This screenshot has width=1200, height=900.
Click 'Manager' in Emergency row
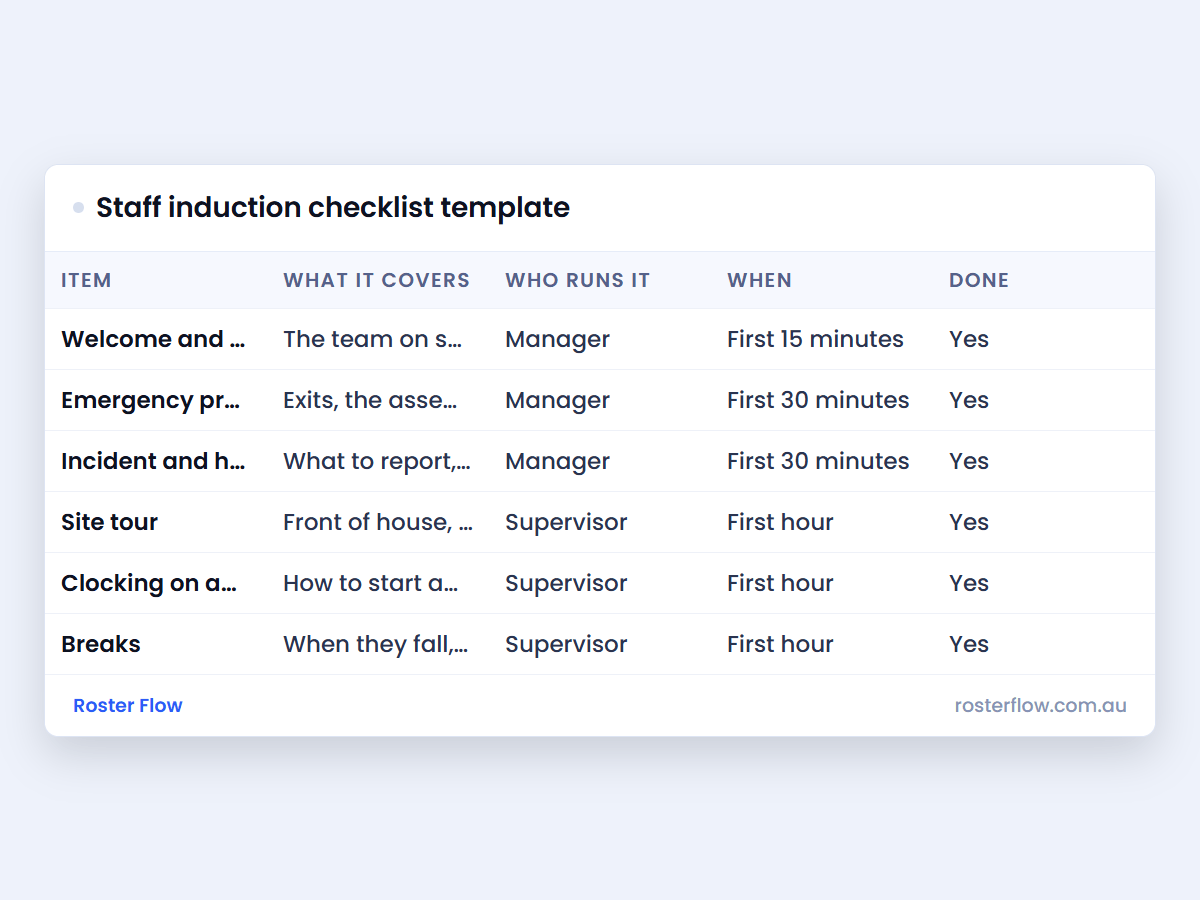tap(557, 400)
